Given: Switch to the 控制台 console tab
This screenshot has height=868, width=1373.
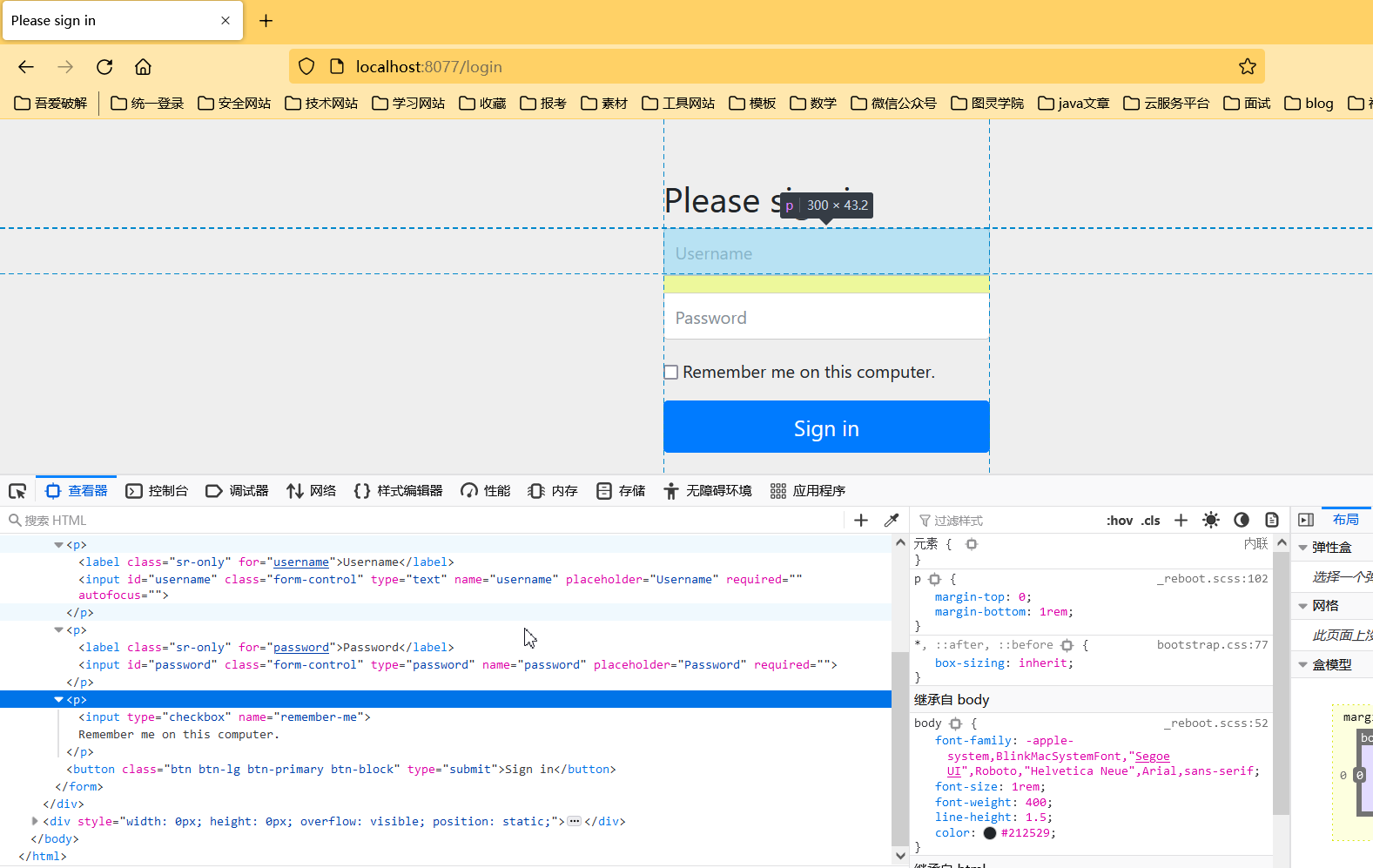Looking at the screenshot, I should click(x=157, y=491).
